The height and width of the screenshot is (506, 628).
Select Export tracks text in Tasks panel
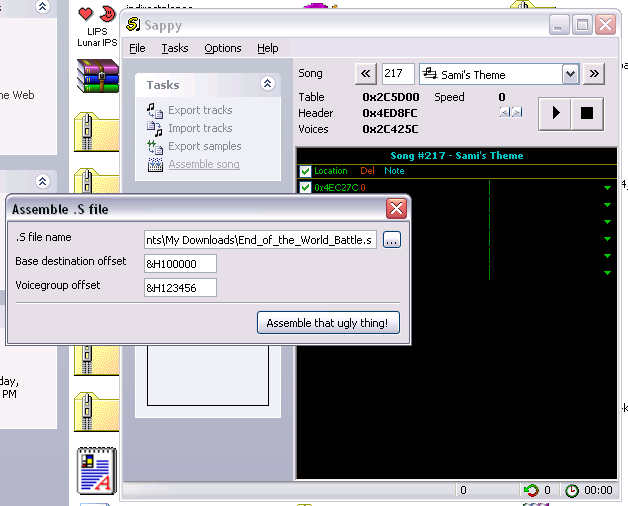point(200,110)
